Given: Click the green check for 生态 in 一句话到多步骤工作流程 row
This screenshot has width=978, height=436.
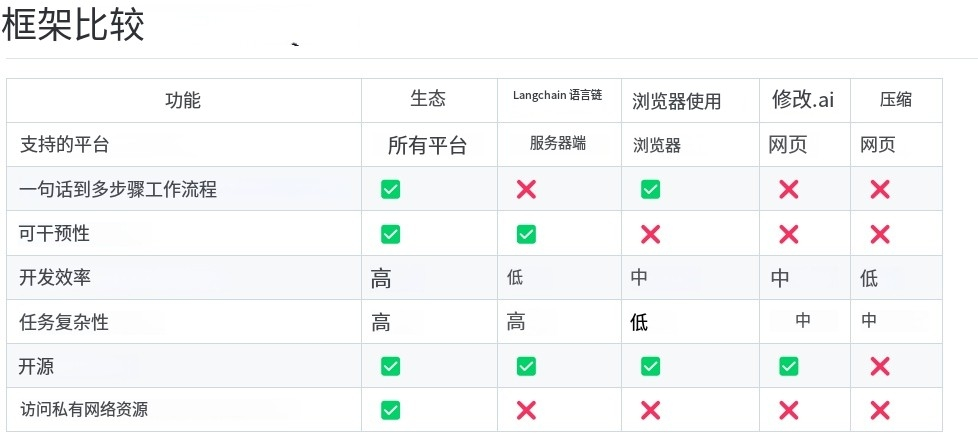Looking at the screenshot, I should pos(390,189).
